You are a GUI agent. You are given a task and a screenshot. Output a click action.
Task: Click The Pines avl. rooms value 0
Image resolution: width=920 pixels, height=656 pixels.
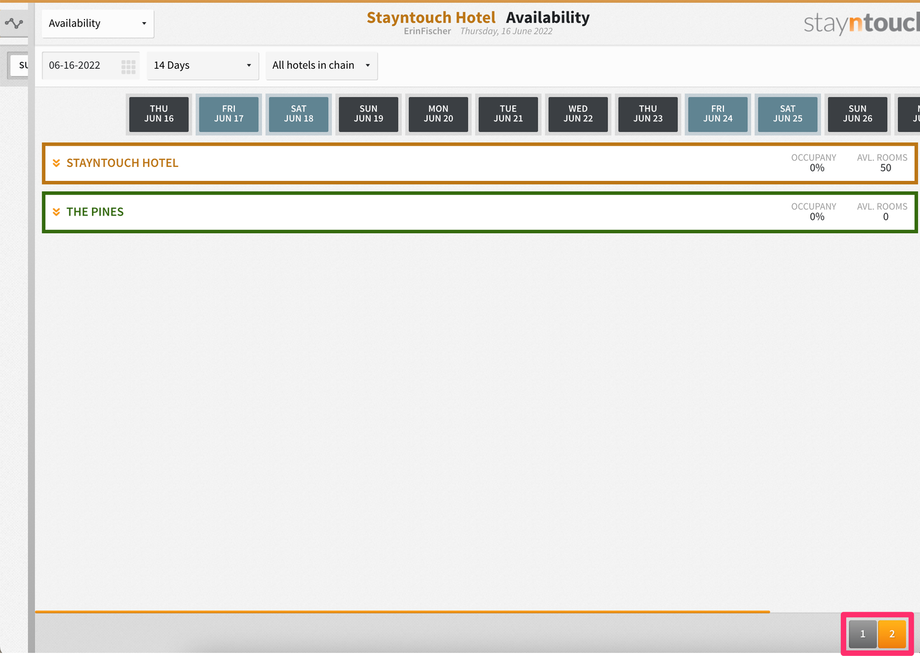click(885, 217)
